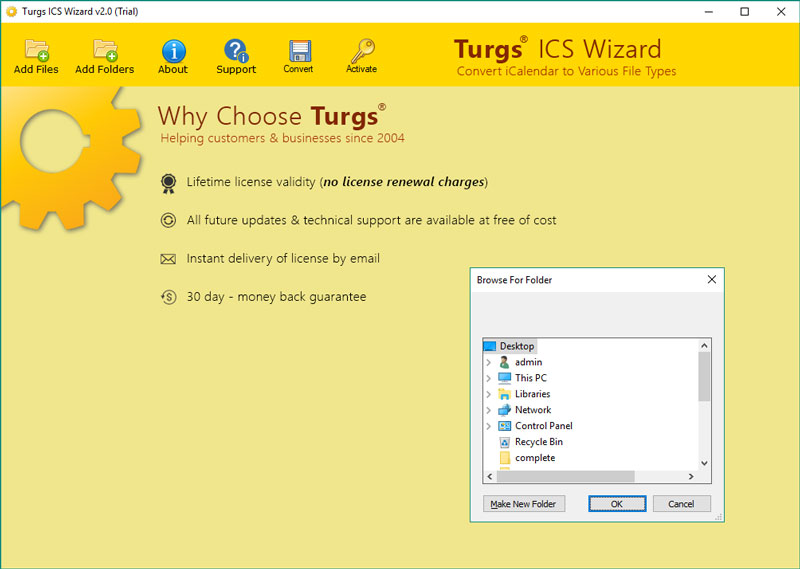Click the horizontal scrollbar thumb in folder tree

pyautogui.click(x=566, y=477)
